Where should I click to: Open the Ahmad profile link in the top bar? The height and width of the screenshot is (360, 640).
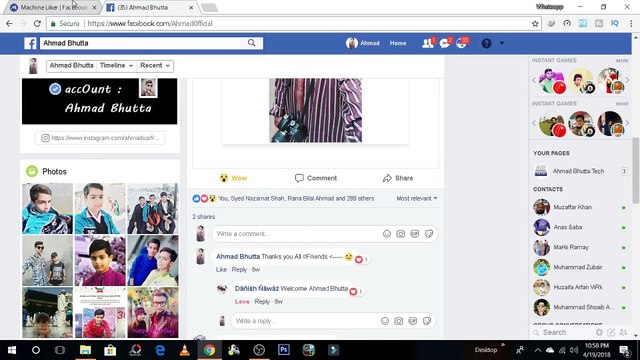tap(363, 43)
